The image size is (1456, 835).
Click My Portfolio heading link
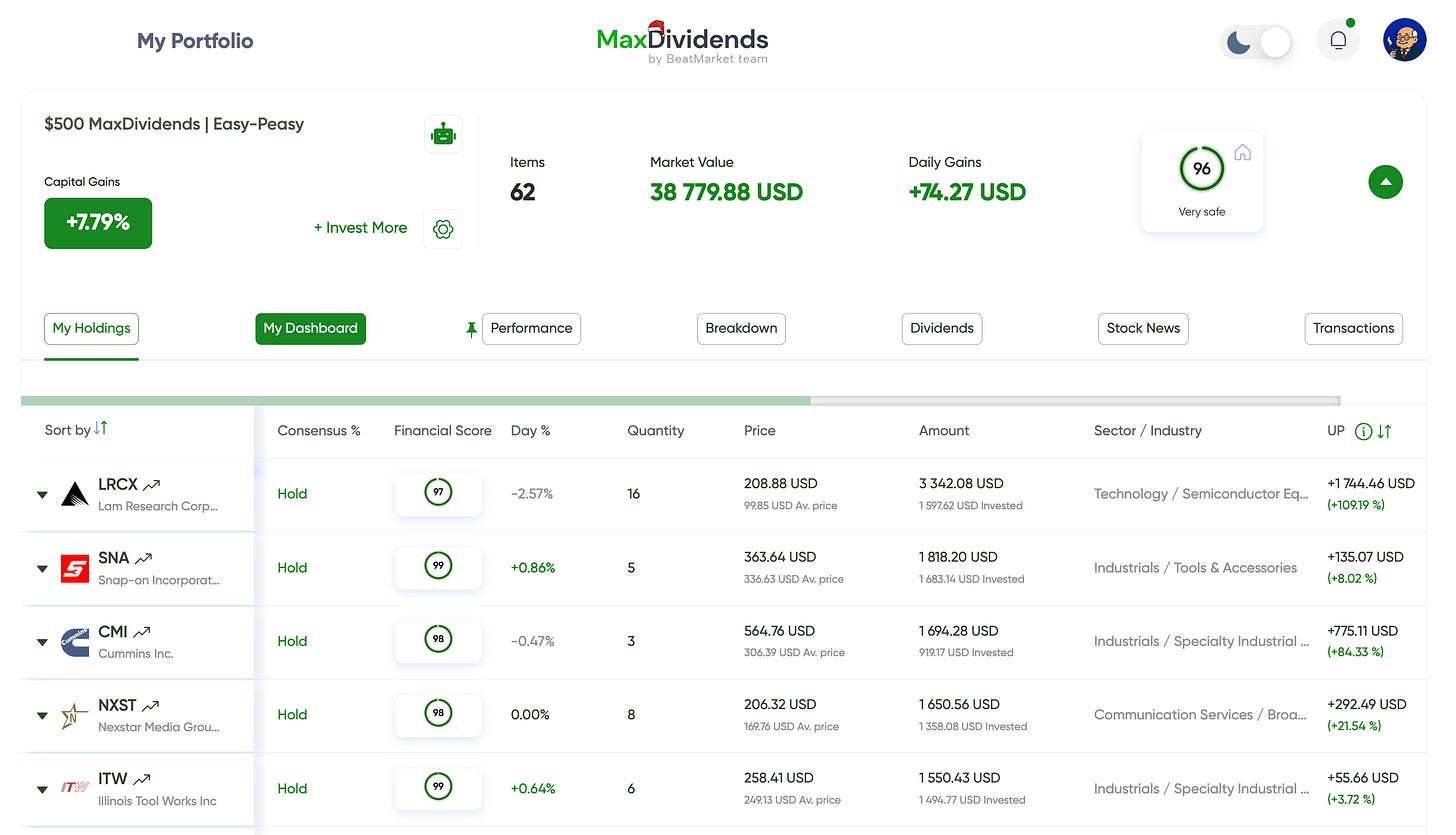click(195, 41)
